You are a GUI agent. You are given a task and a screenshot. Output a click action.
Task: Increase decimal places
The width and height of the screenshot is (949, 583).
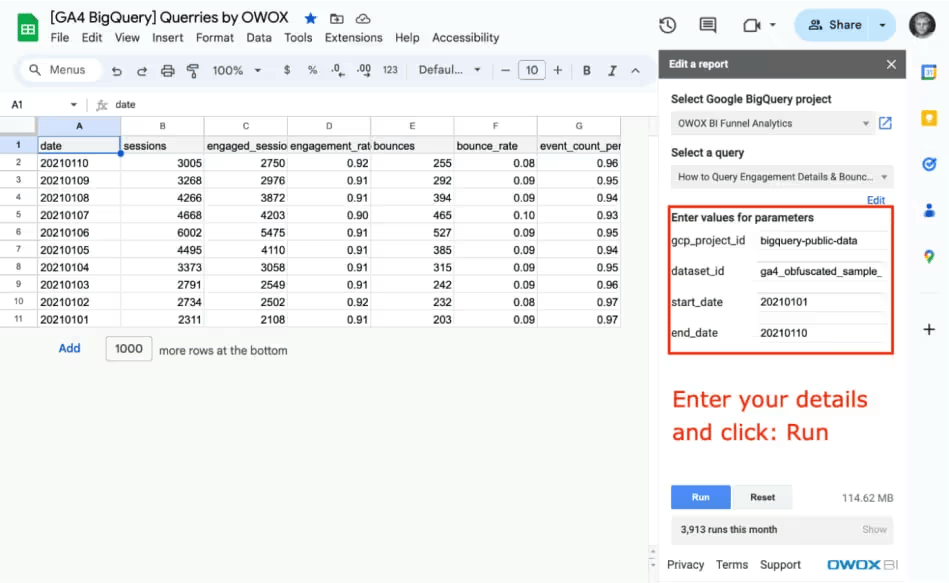(364, 70)
